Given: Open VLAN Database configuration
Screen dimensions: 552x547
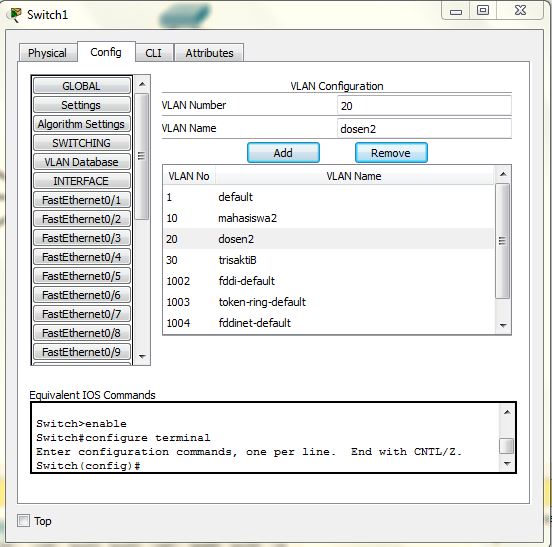Looking at the screenshot, I should (82, 162).
